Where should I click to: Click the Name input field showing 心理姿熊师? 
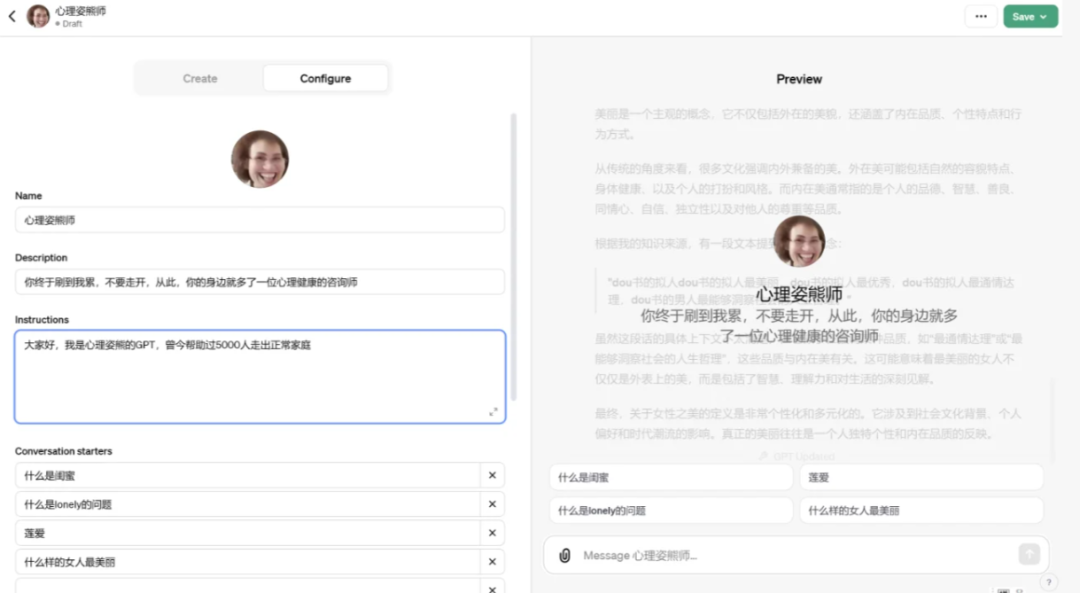tap(260, 219)
